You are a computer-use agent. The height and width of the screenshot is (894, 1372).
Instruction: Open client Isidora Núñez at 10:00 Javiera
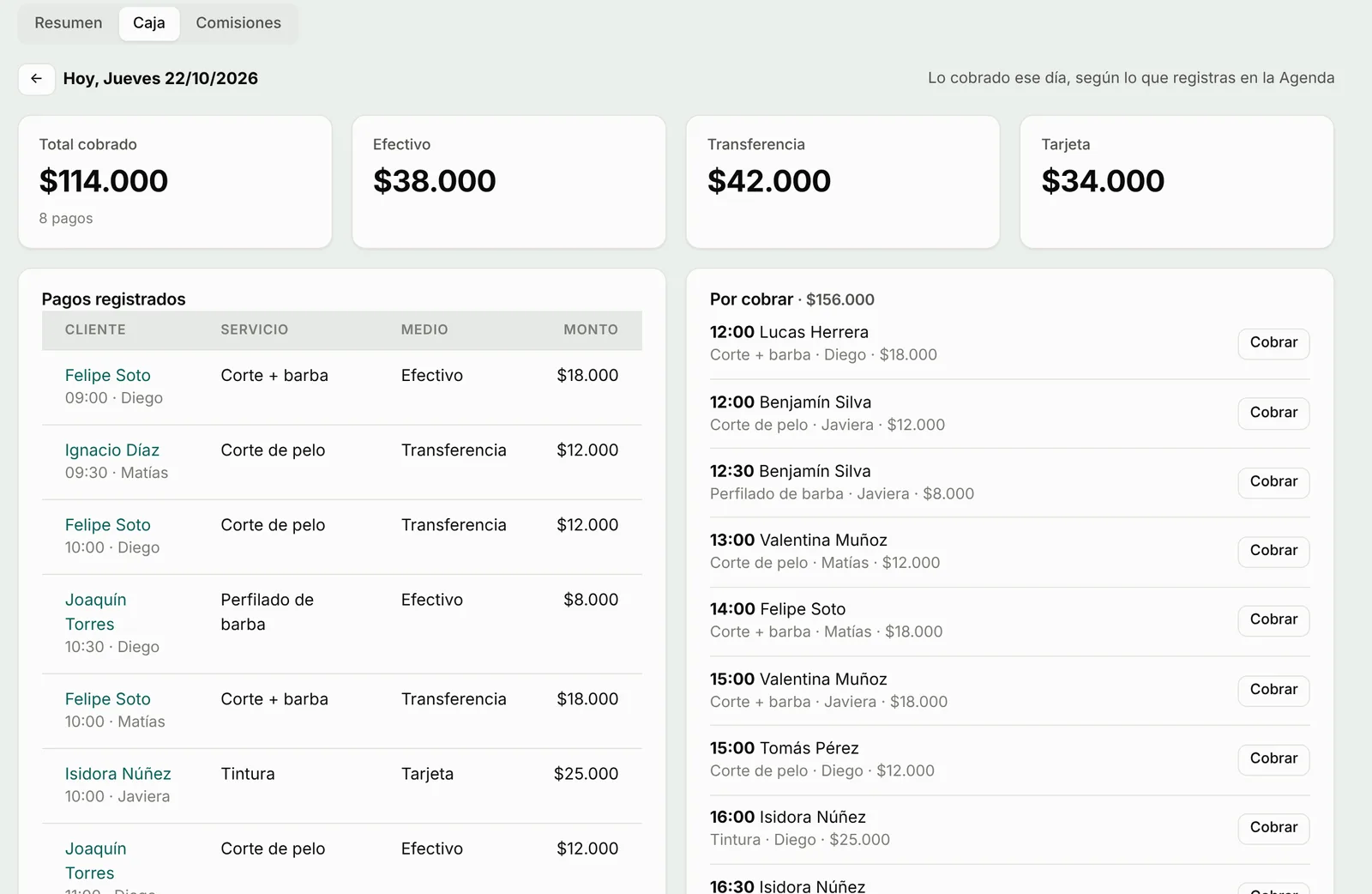118,774
